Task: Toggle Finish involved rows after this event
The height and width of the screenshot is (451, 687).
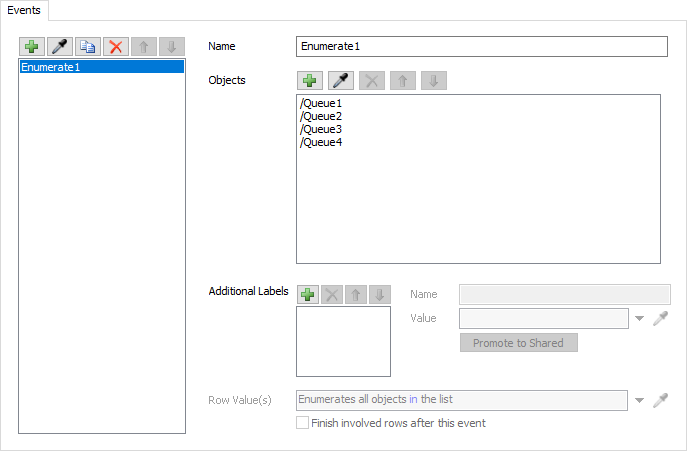Action: coord(303,423)
